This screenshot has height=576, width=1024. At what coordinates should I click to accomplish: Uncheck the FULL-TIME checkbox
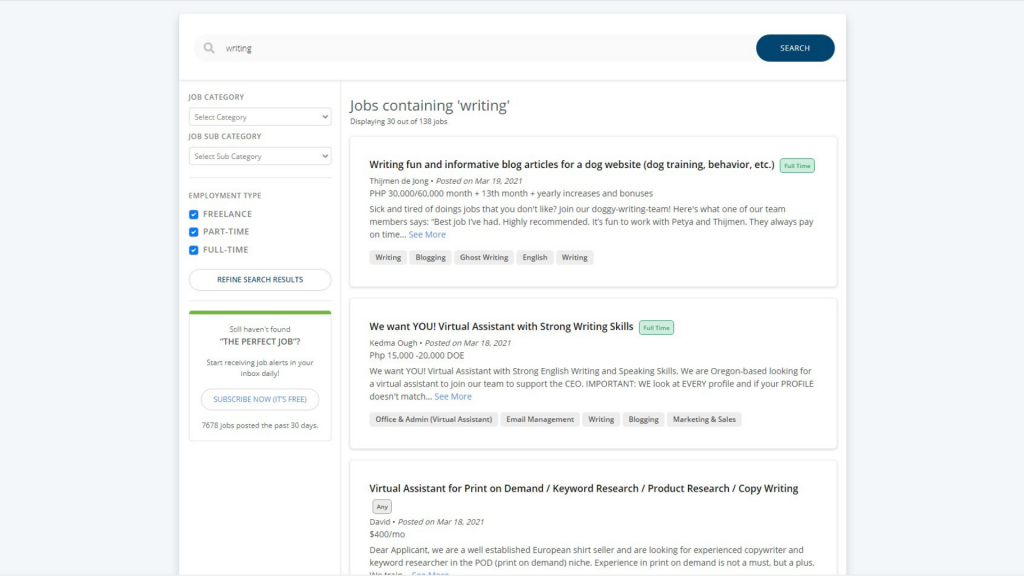click(193, 250)
